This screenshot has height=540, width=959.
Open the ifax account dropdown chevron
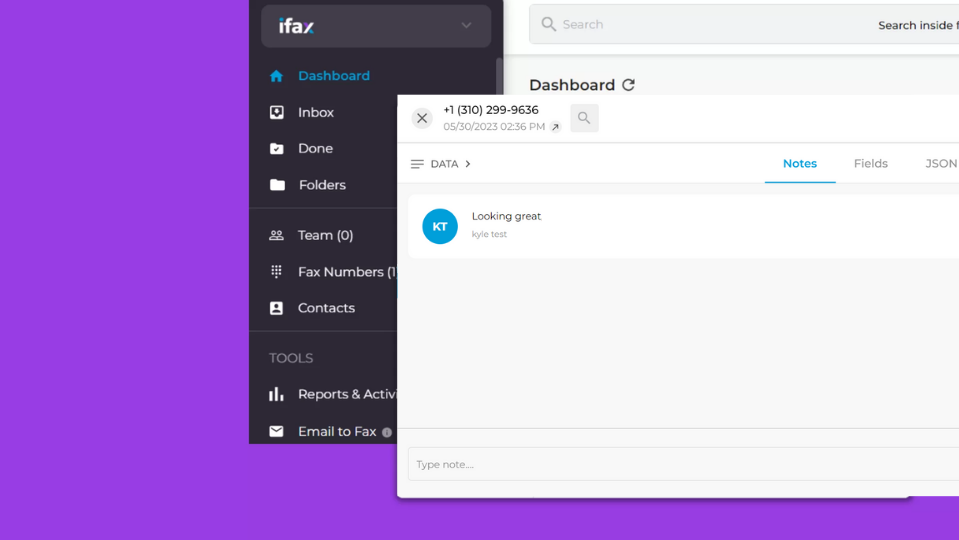pyautogui.click(x=466, y=26)
